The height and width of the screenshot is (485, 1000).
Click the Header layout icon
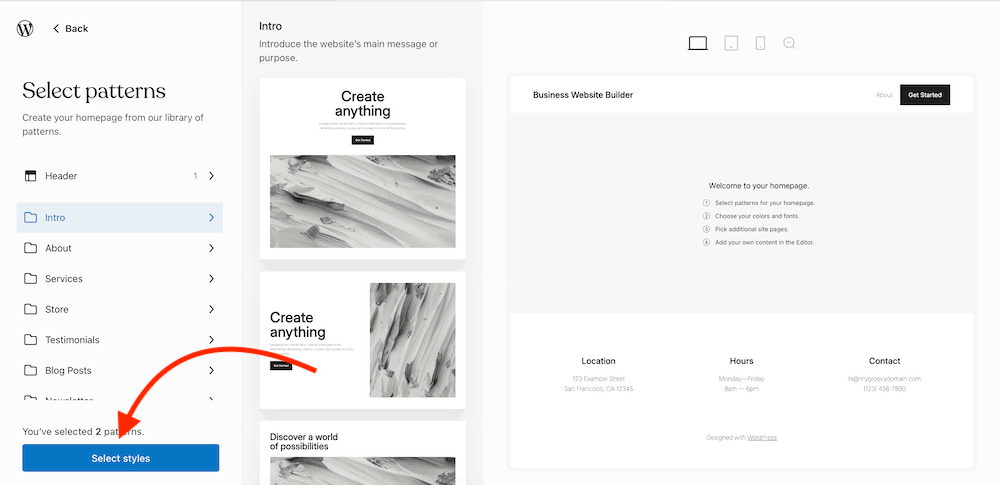tap(31, 176)
